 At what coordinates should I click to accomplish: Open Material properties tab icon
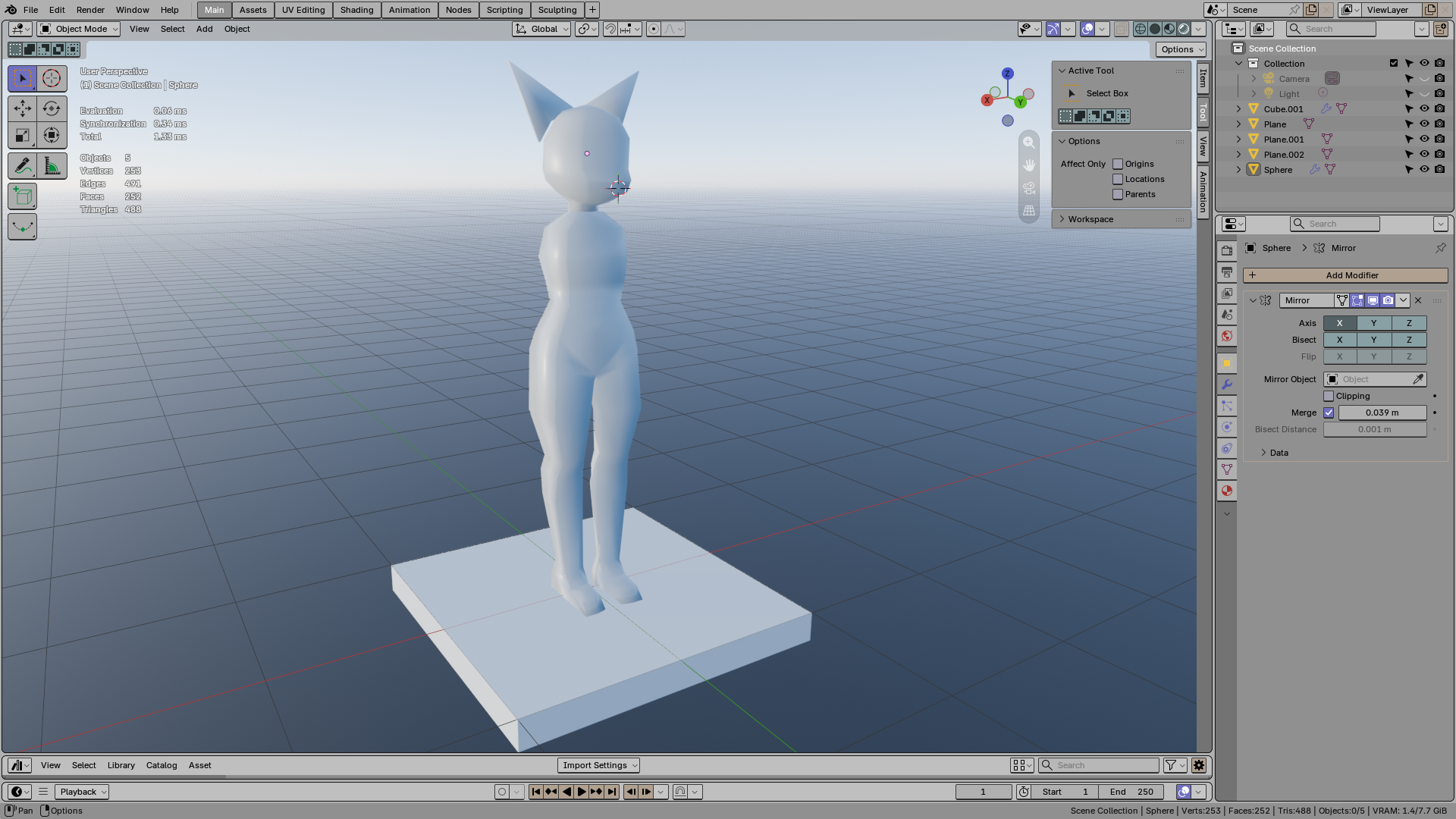tap(1227, 491)
